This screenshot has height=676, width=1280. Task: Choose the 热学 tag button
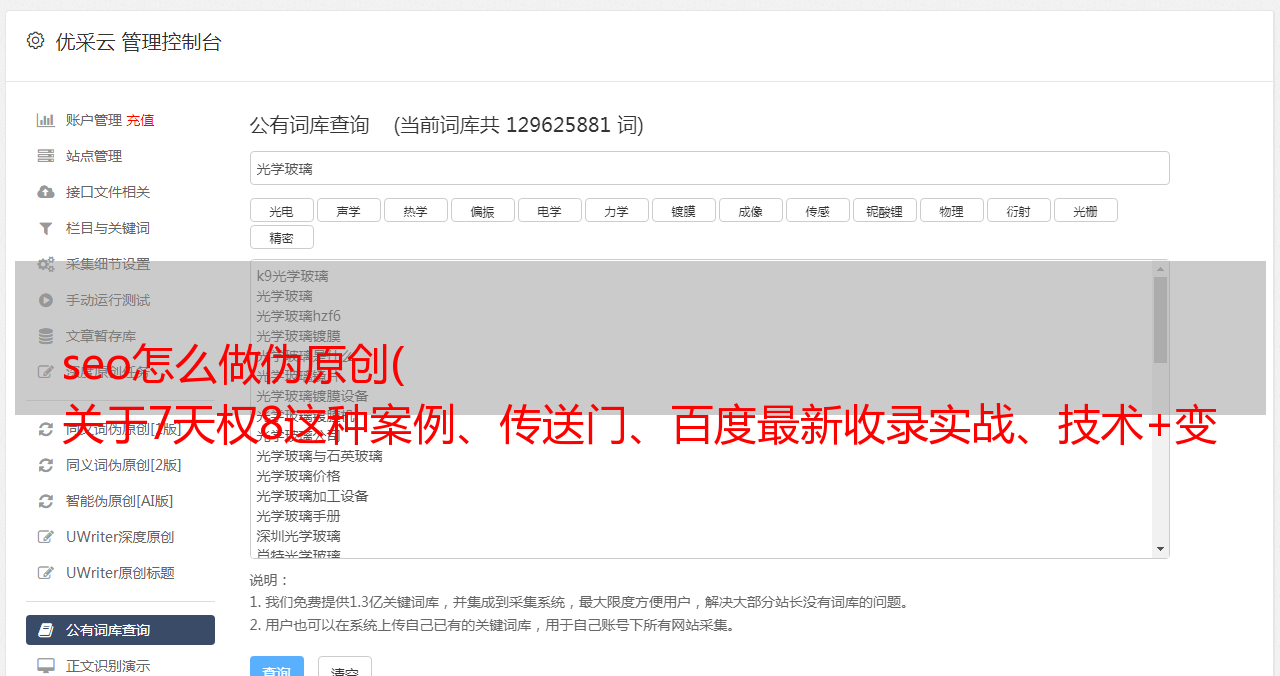415,210
